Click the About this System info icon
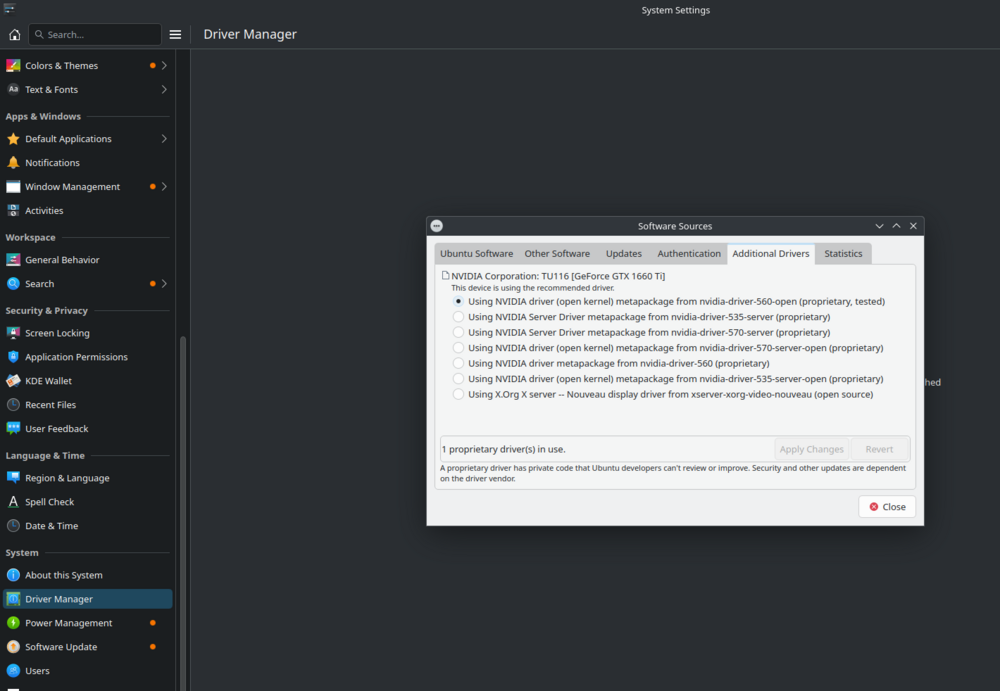The width and height of the screenshot is (1000, 691). click(x=13, y=575)
